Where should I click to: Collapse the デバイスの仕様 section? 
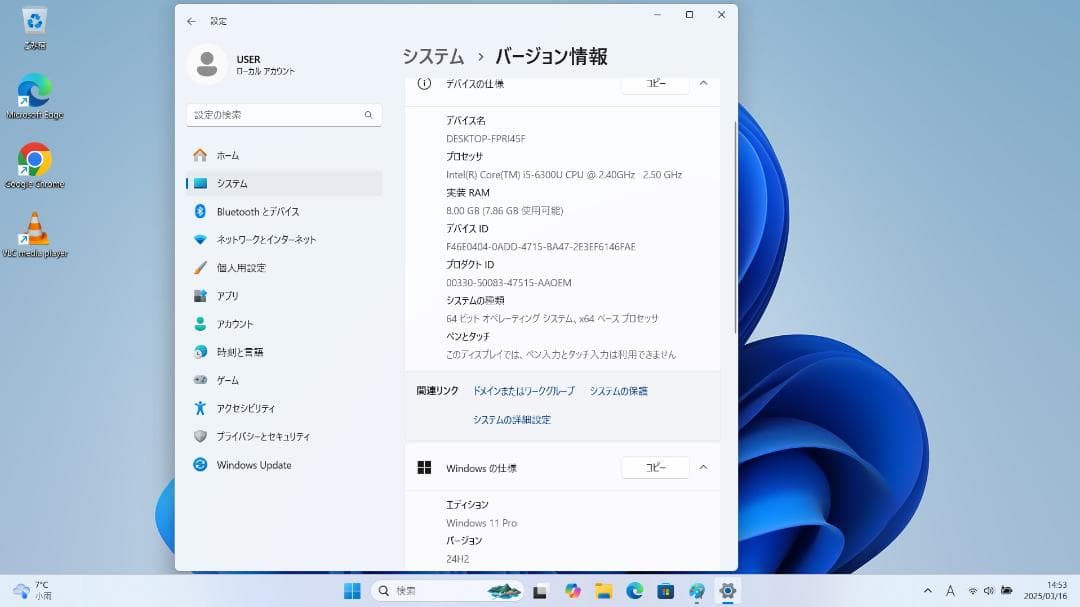click(703, 85)
